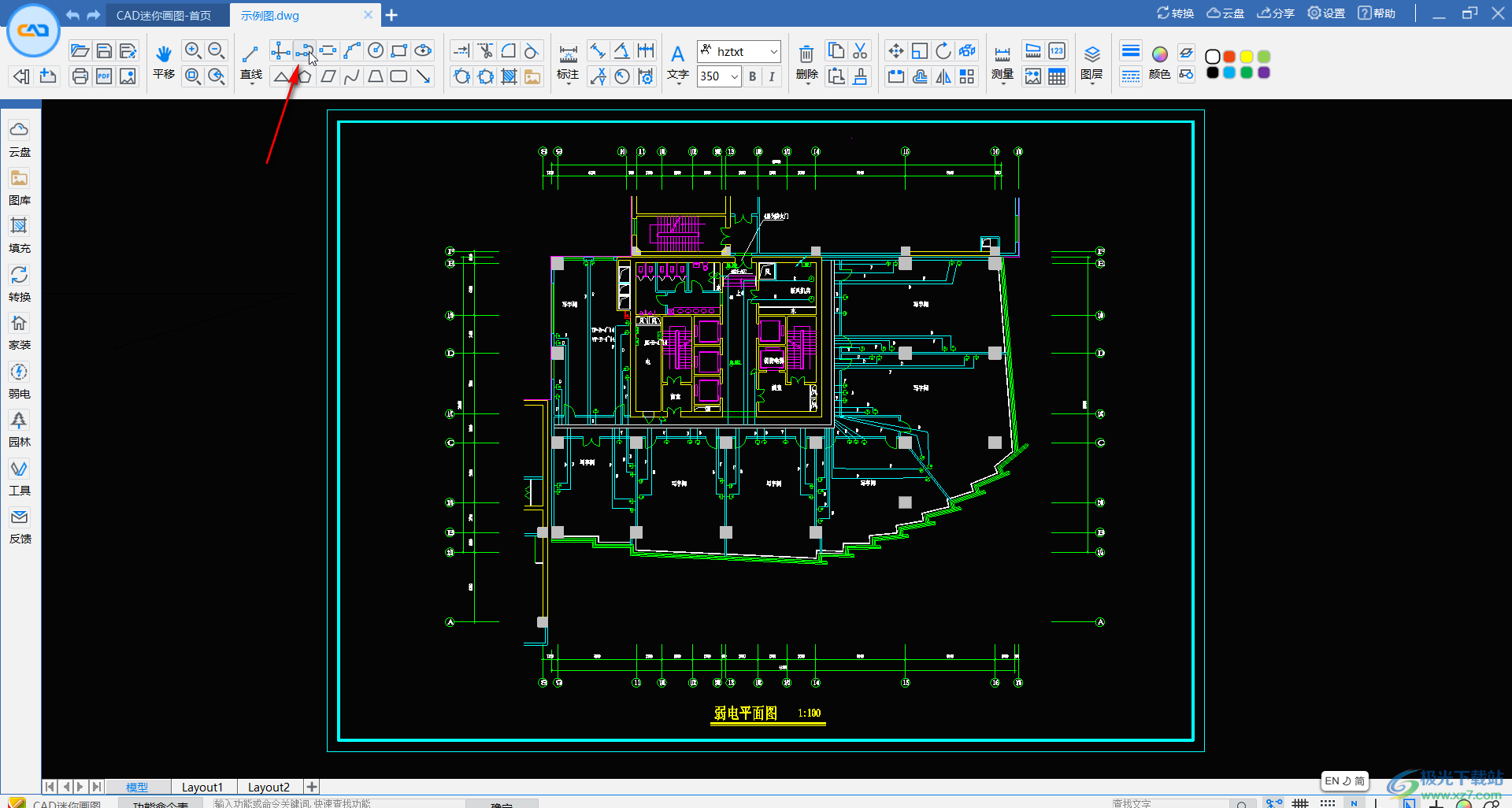Screen dimensions: 1512x808
Task: Export drawing to PDF
Action: (104, 76)
